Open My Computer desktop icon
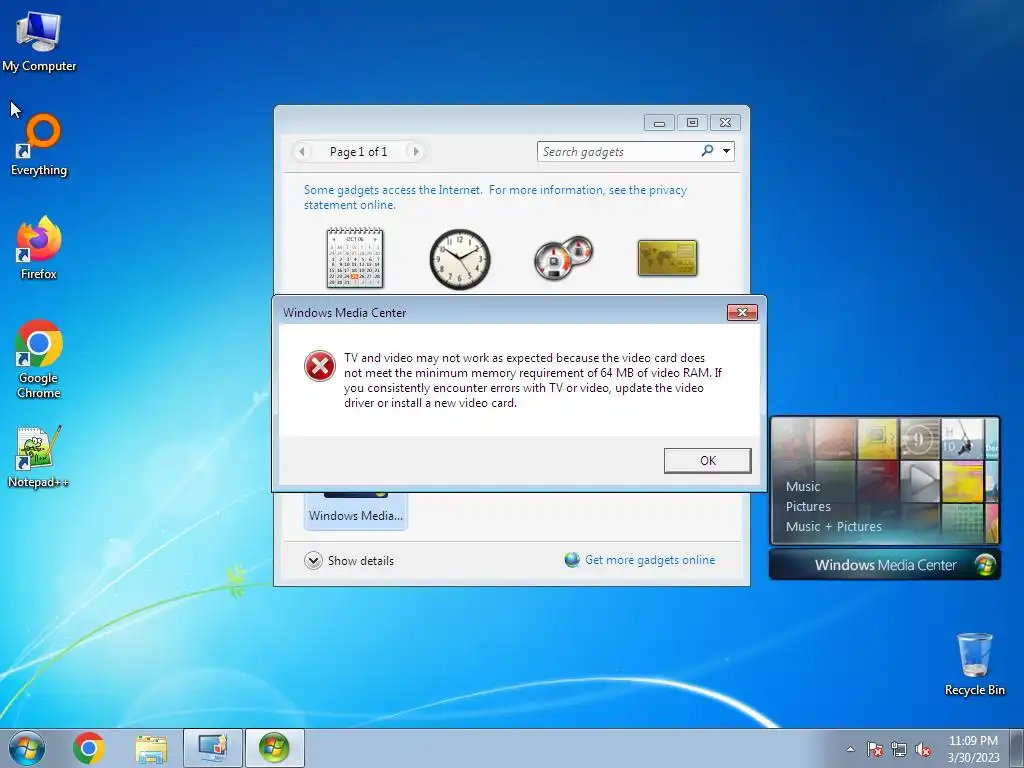 (x=39, y=40)
